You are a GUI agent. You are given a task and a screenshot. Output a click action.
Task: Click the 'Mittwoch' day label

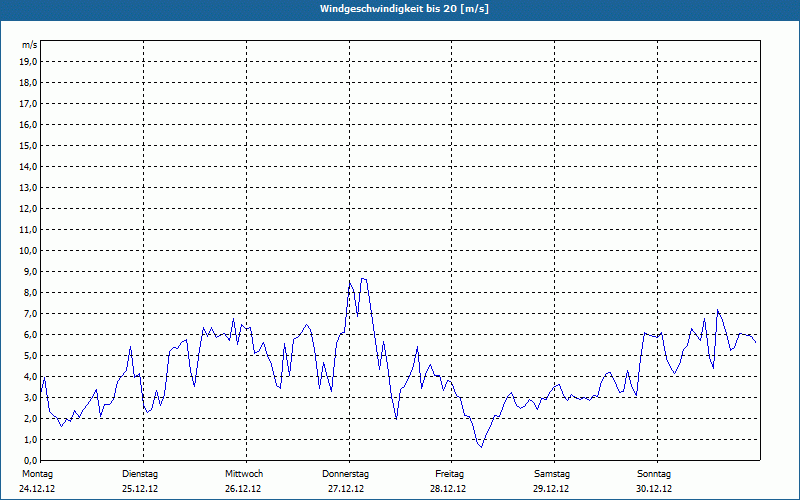[244, 474]
